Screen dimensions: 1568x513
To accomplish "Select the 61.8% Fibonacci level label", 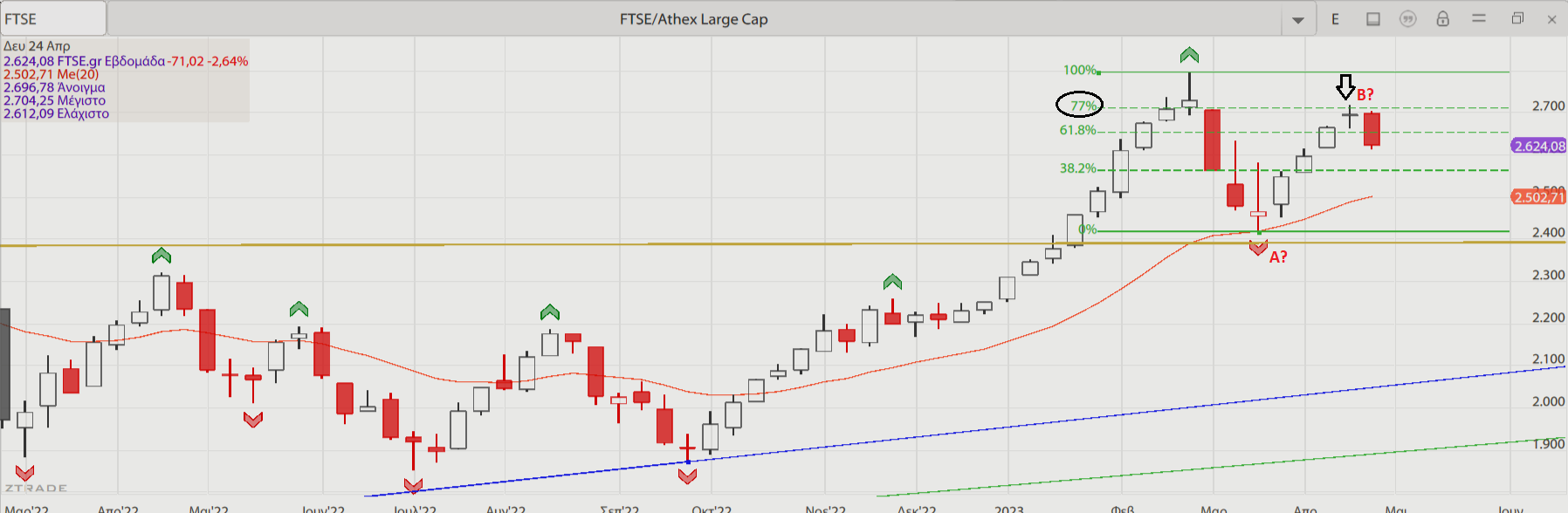I will (1077, 130).
